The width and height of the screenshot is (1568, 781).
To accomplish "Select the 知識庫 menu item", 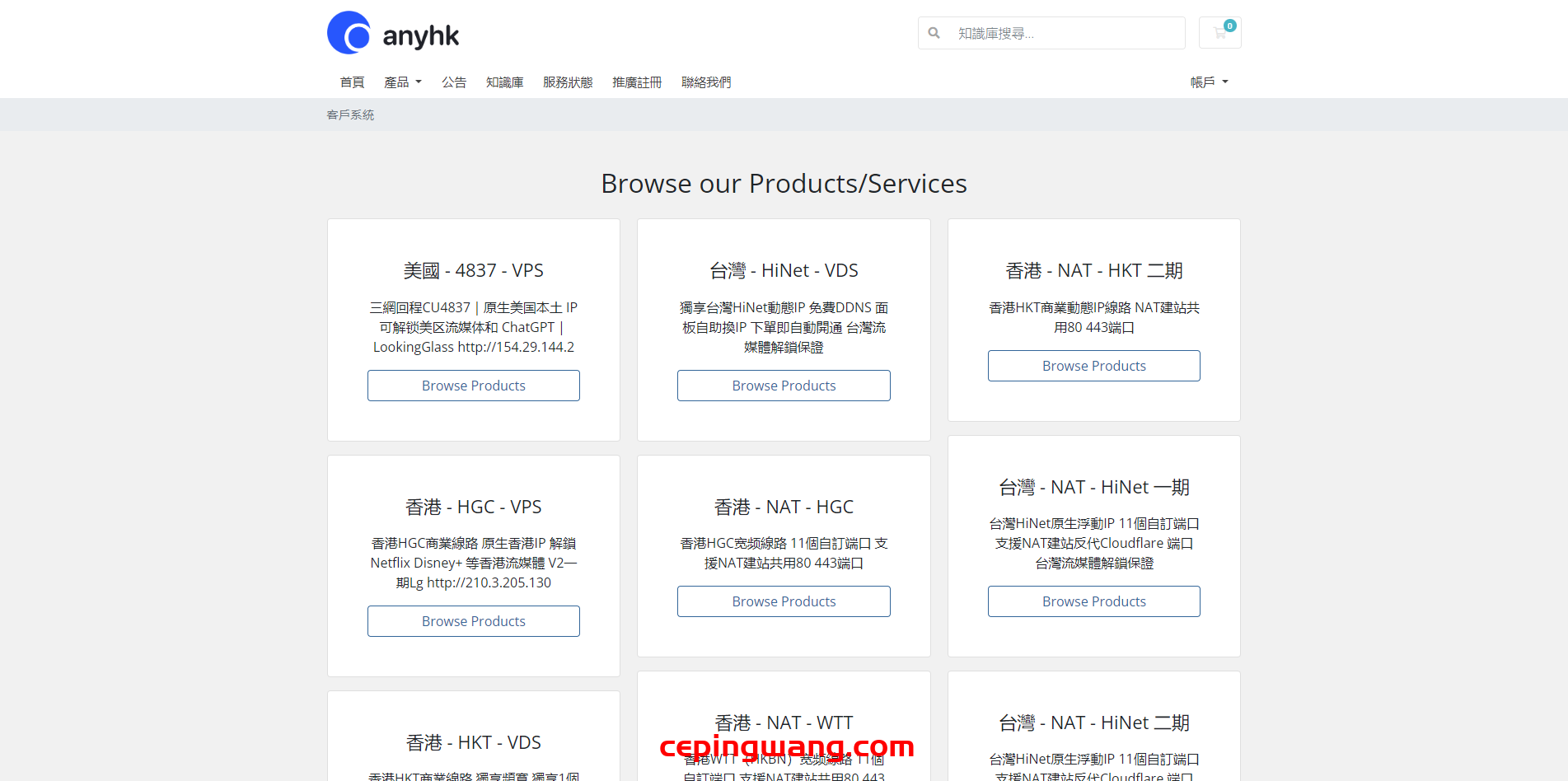I will click(x=504, y=82).
